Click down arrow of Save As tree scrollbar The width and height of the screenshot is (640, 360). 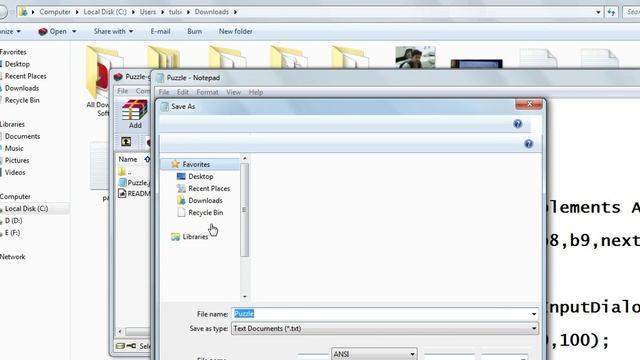(244, 297)
